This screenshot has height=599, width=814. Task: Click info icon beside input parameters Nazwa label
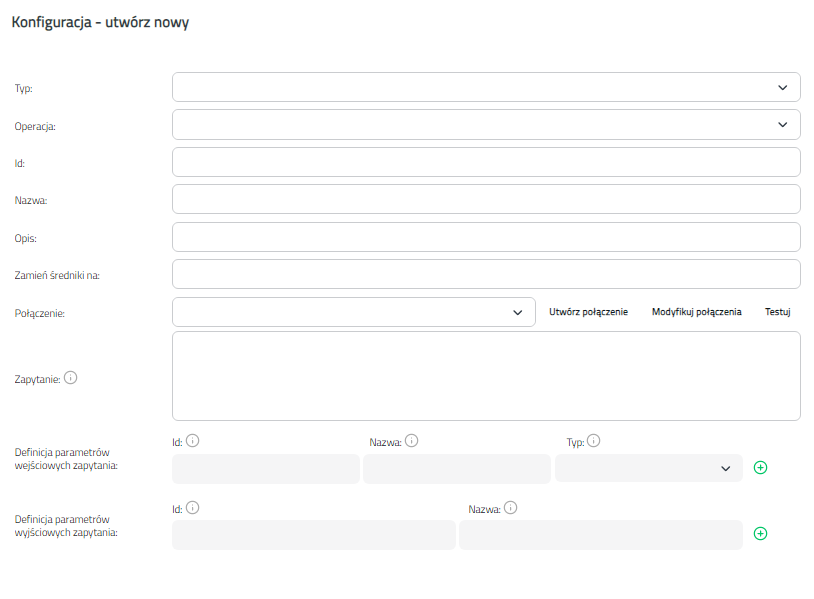click(x=412, y=441)
